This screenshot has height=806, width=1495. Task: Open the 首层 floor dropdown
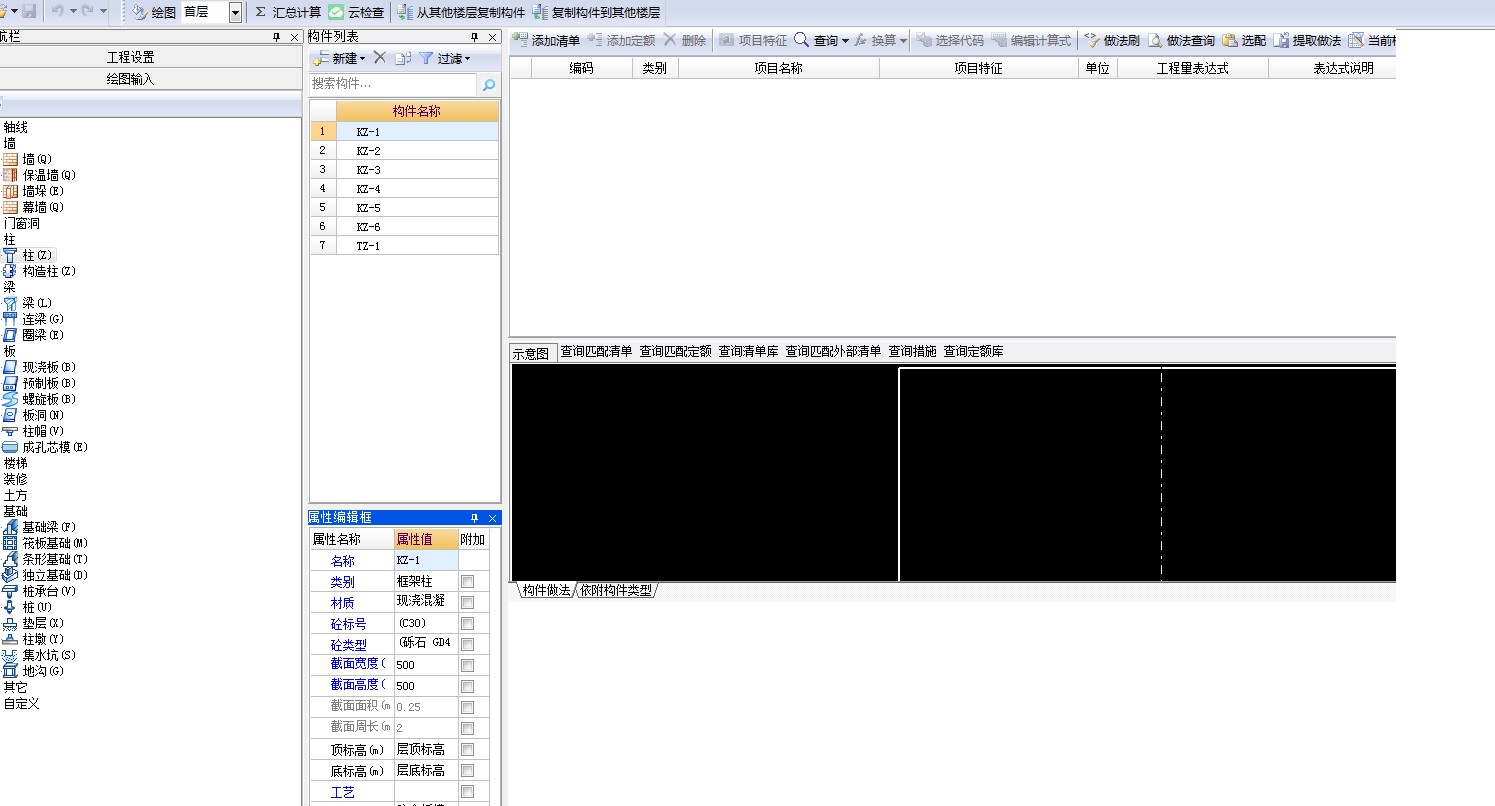[x=235, y=12]
